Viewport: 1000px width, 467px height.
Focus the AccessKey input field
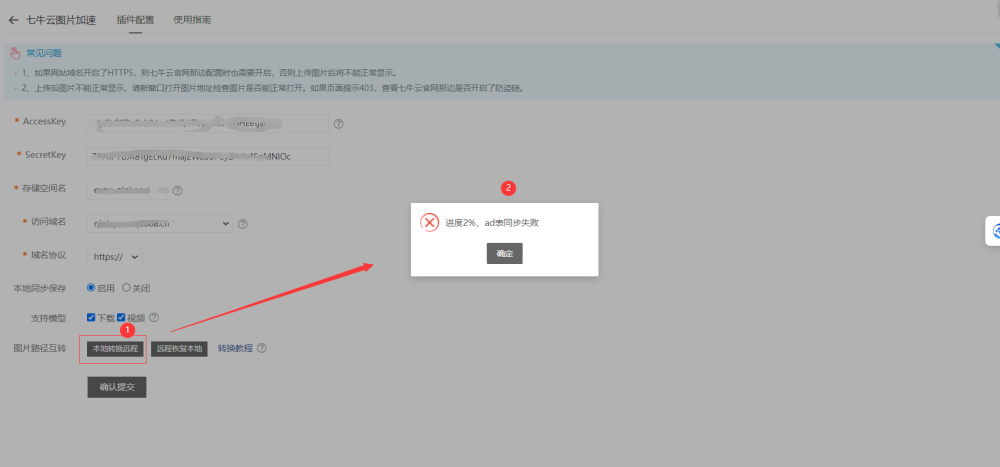point(208,123)
